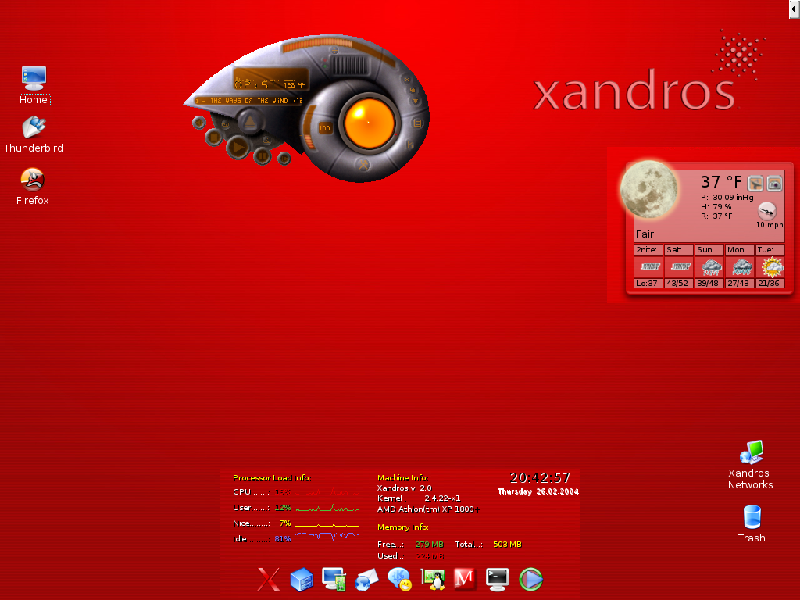800x600 pixels.
Task: Click the wind direction compass in weather widget
Action: point(767,210)
